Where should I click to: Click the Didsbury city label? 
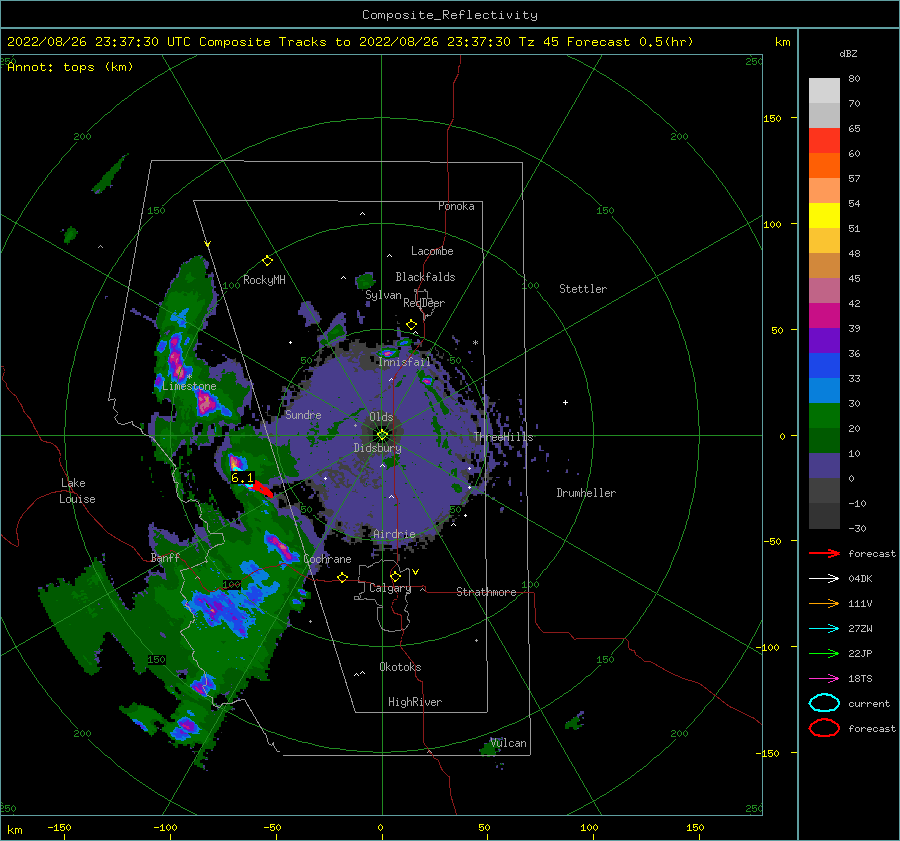377,448
